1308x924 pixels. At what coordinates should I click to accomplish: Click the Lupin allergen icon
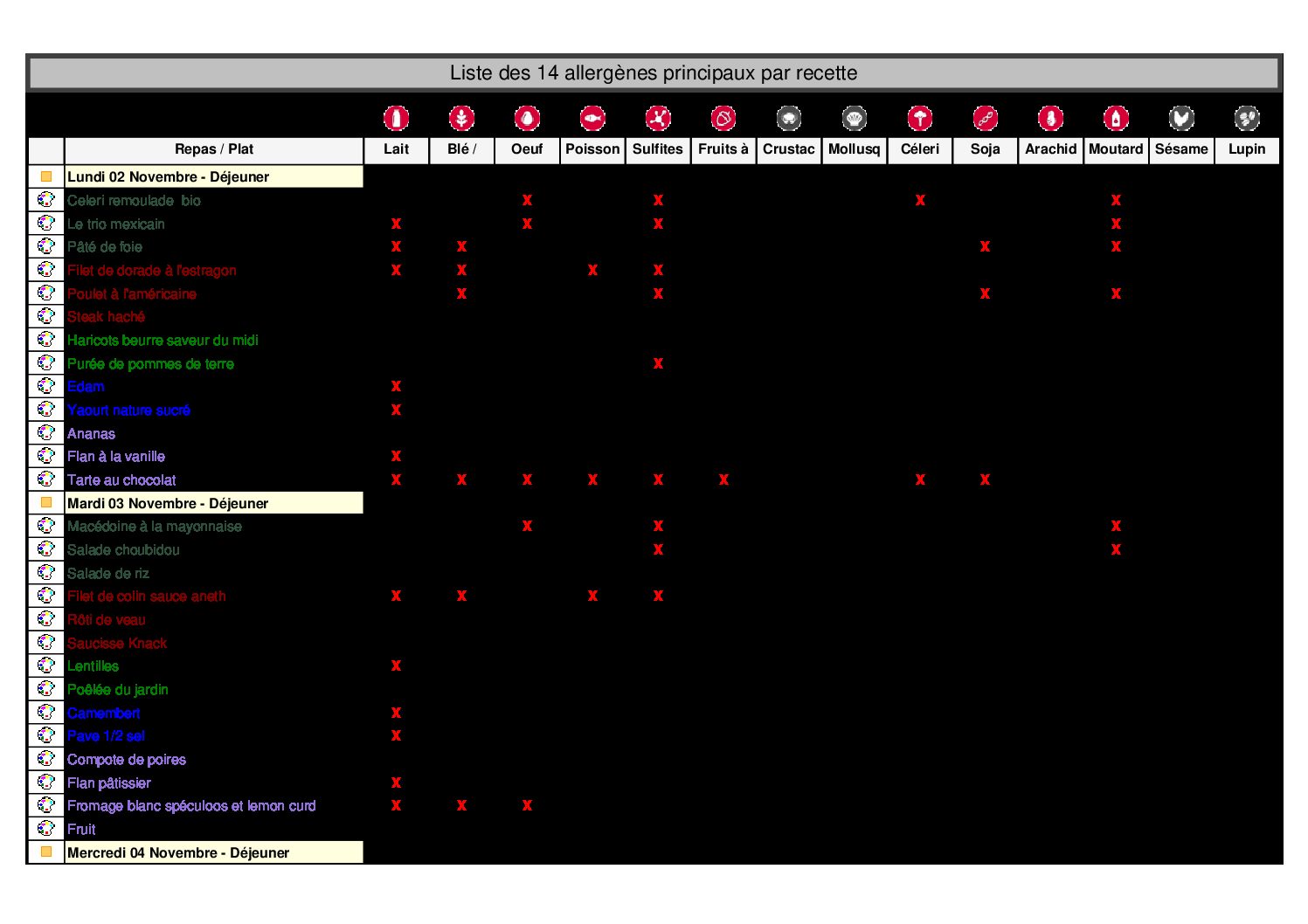click(1247, 118)
